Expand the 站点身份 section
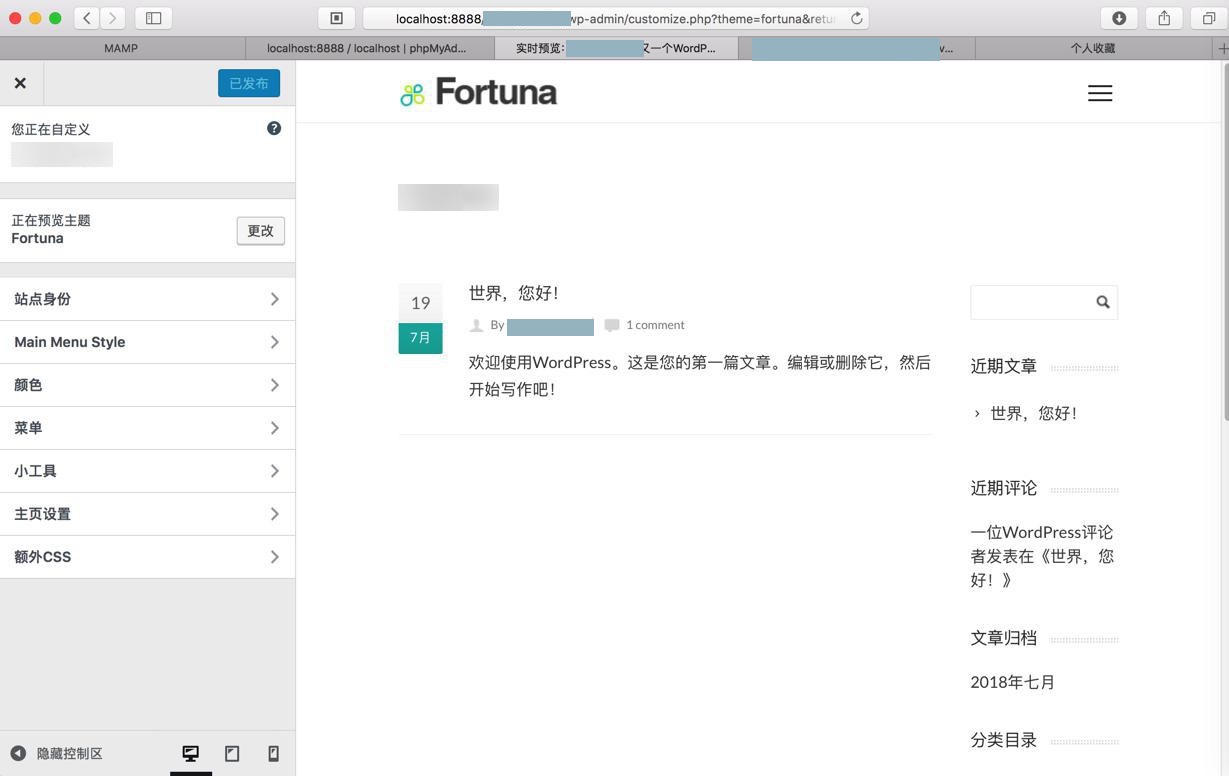The width and height of the screenshot is (1229, 776). 147,299
